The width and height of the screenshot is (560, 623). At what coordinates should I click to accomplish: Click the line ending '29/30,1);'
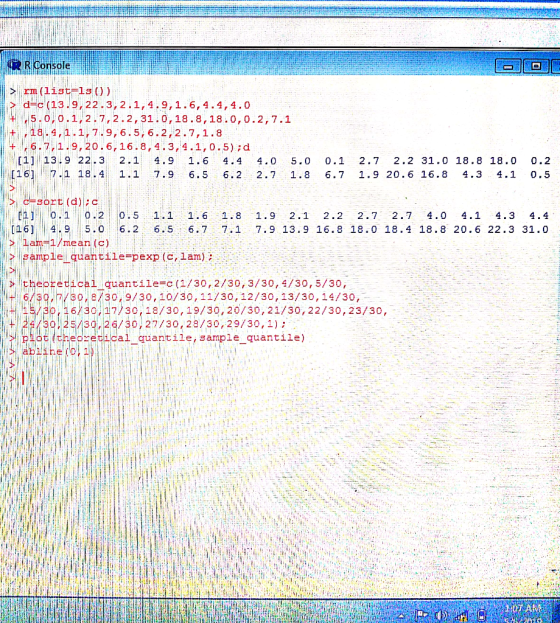[154, 324]
